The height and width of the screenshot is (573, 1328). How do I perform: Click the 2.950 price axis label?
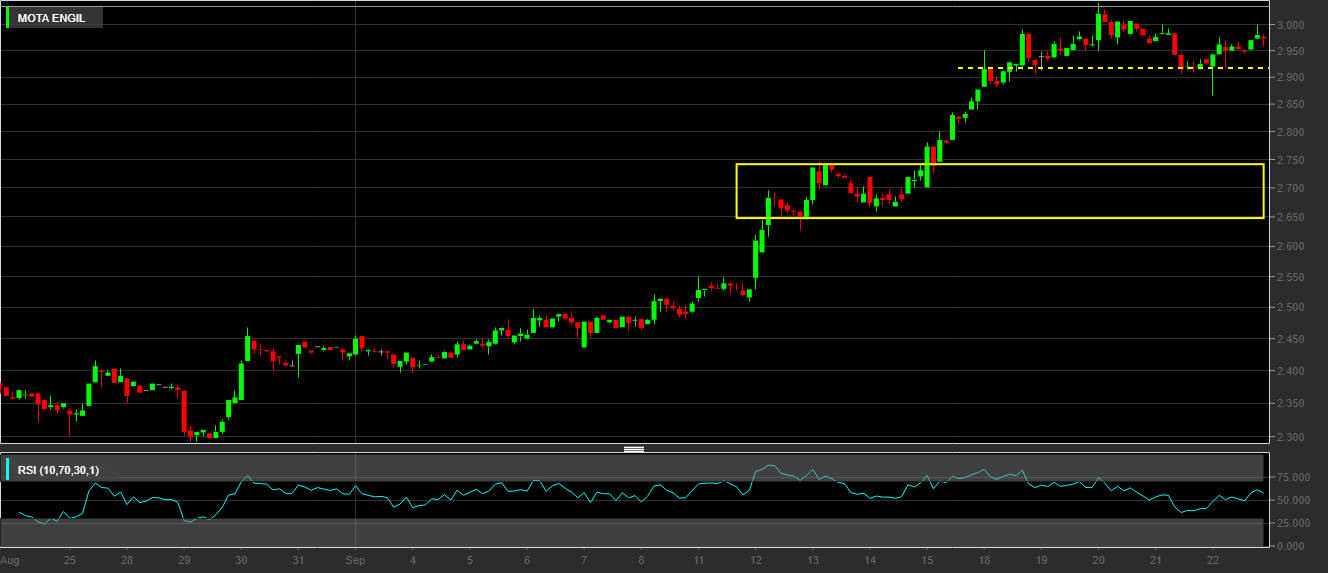(1289, 51)
